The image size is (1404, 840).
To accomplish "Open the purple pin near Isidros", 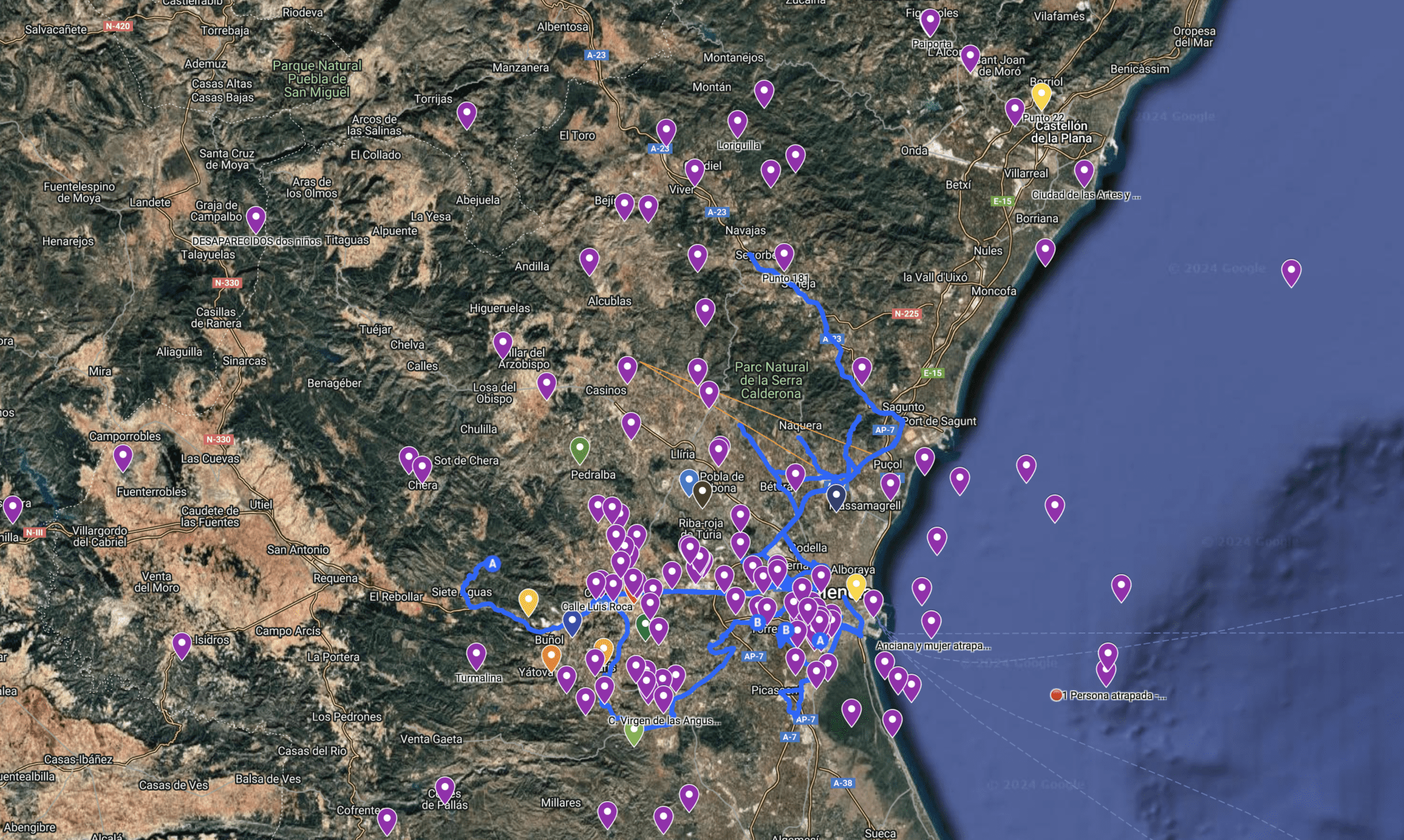I will tap(182, 645).
